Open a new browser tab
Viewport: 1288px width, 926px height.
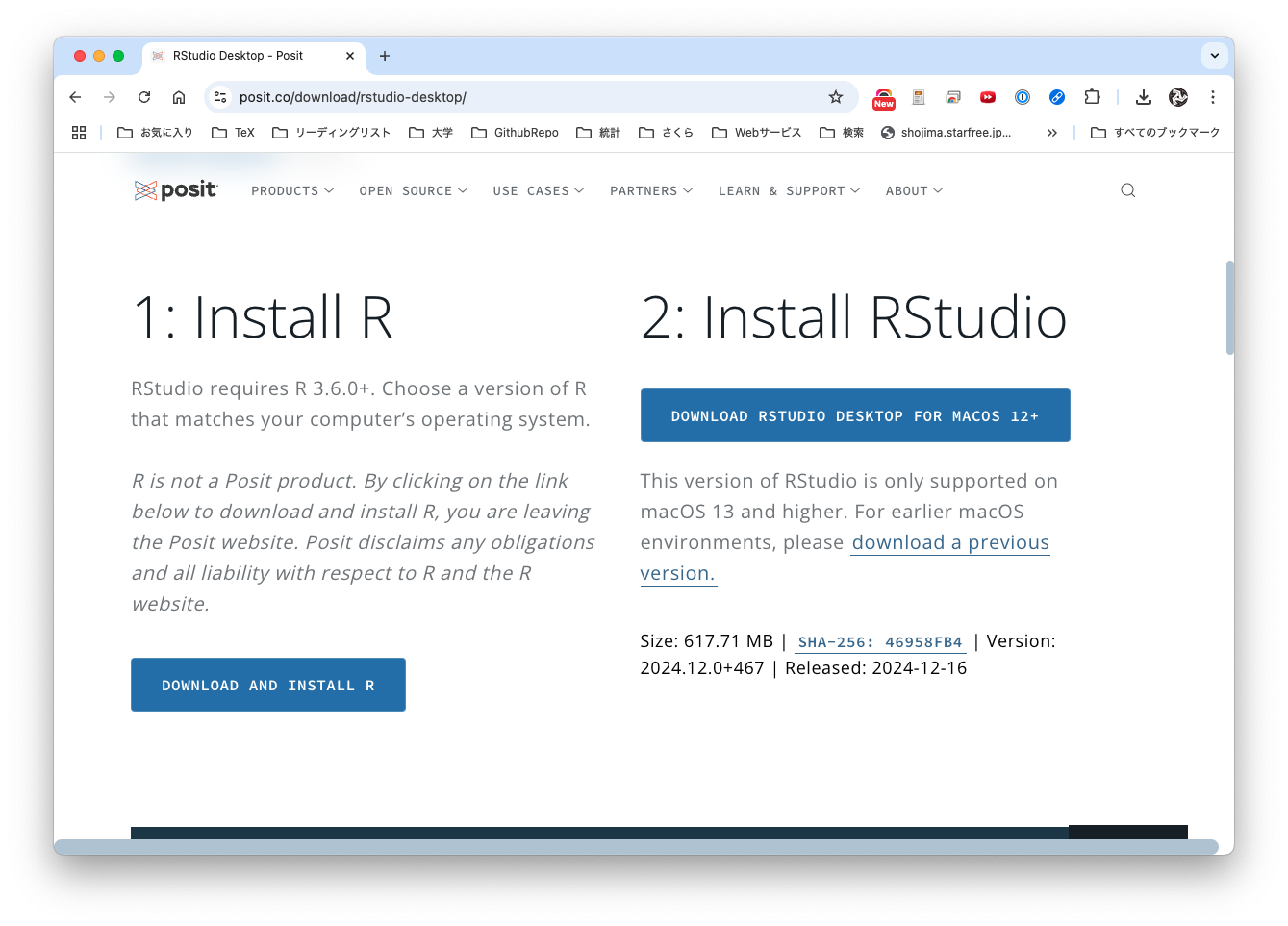tap(385, 56)
